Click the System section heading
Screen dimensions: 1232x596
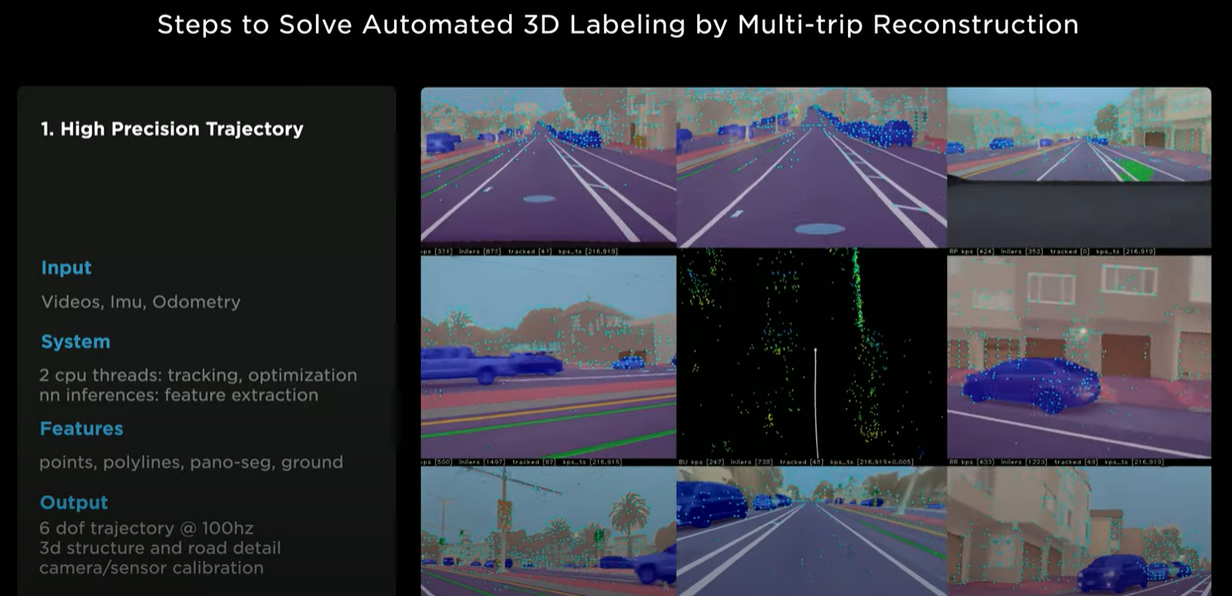click(74, 341)
